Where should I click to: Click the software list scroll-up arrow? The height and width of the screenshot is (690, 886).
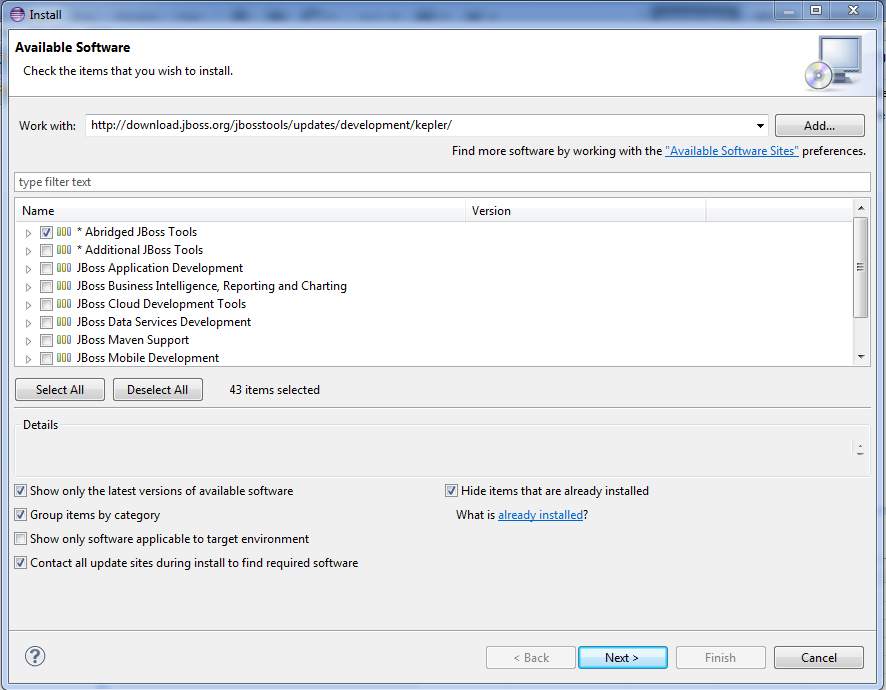861,208
